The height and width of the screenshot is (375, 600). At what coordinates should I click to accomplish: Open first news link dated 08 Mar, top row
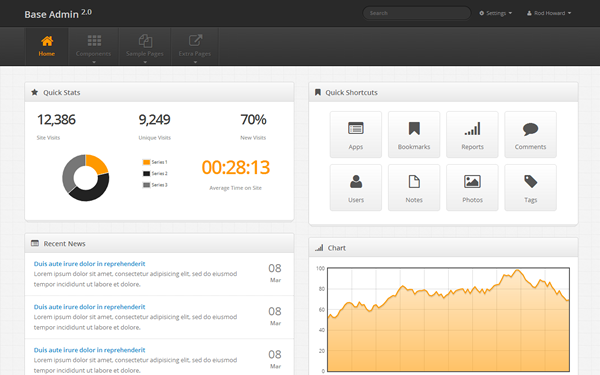click(90, 264)
